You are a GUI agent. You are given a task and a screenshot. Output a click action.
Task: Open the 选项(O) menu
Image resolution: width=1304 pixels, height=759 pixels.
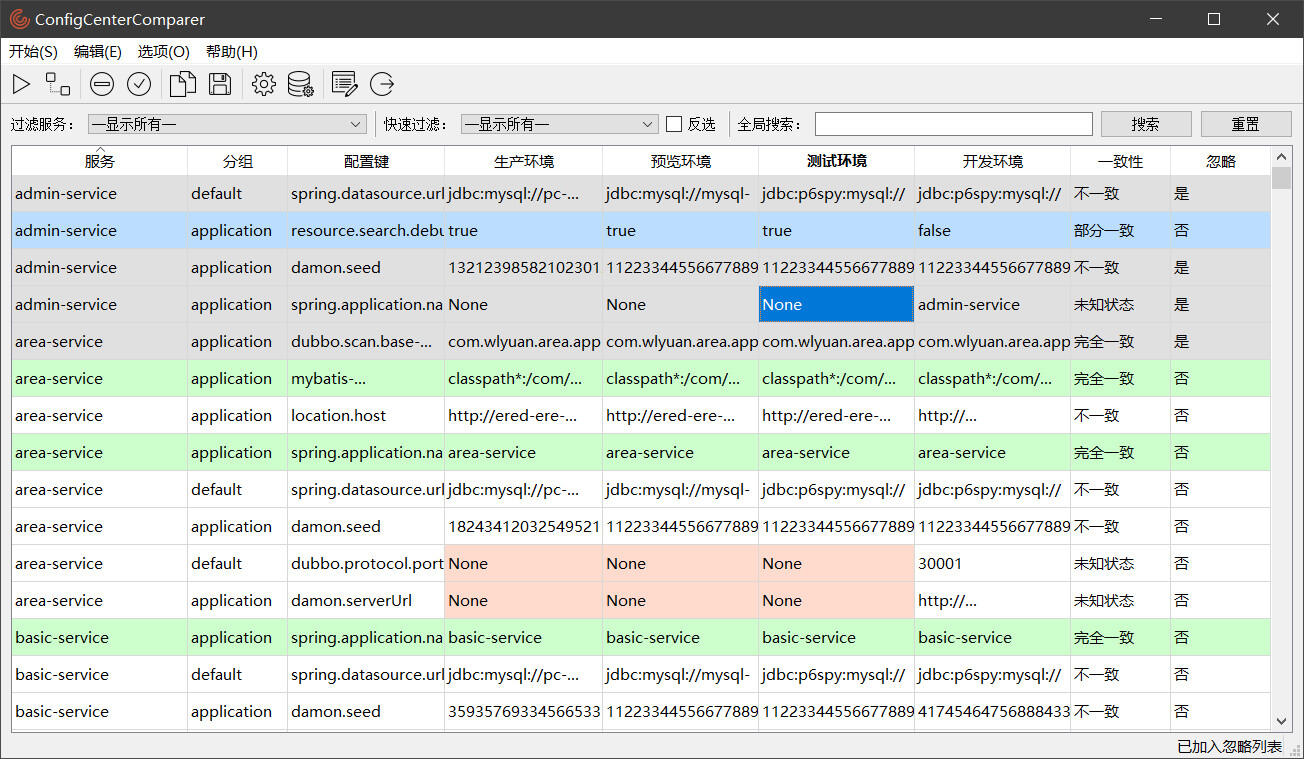click(x=163, y=51)
